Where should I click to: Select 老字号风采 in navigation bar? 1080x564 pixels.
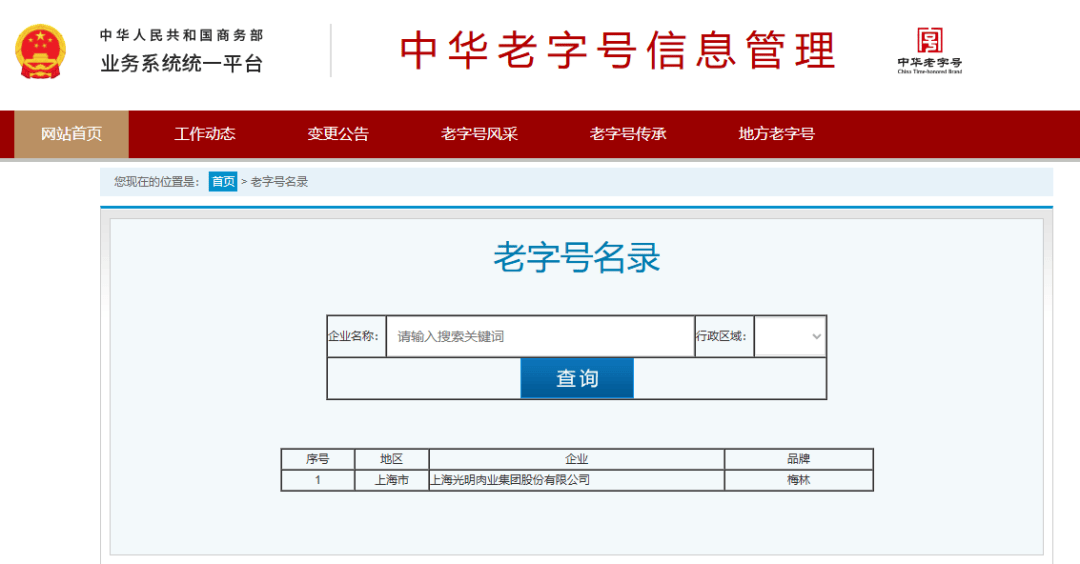tap(479, 134)
